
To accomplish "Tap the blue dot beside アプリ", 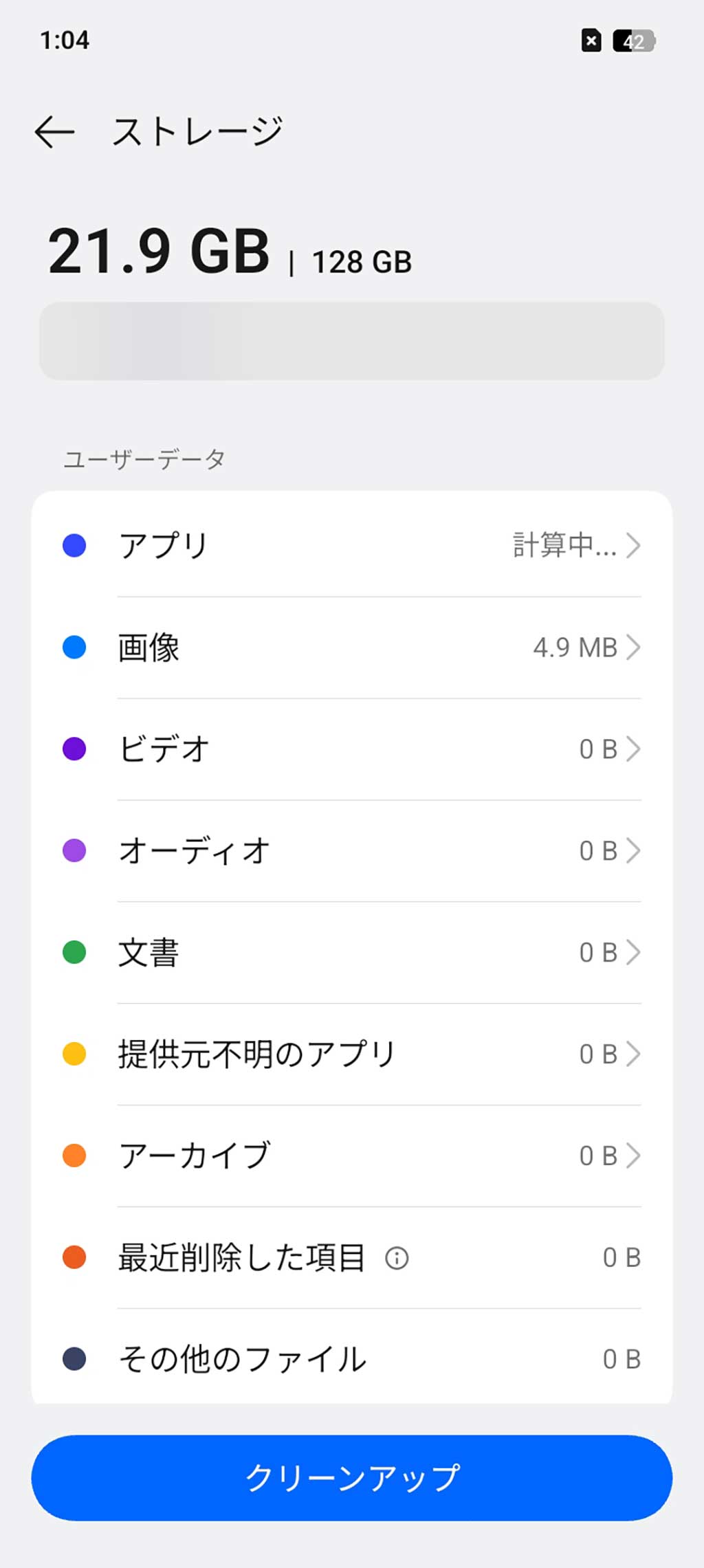I will click(x=74, y=546).
